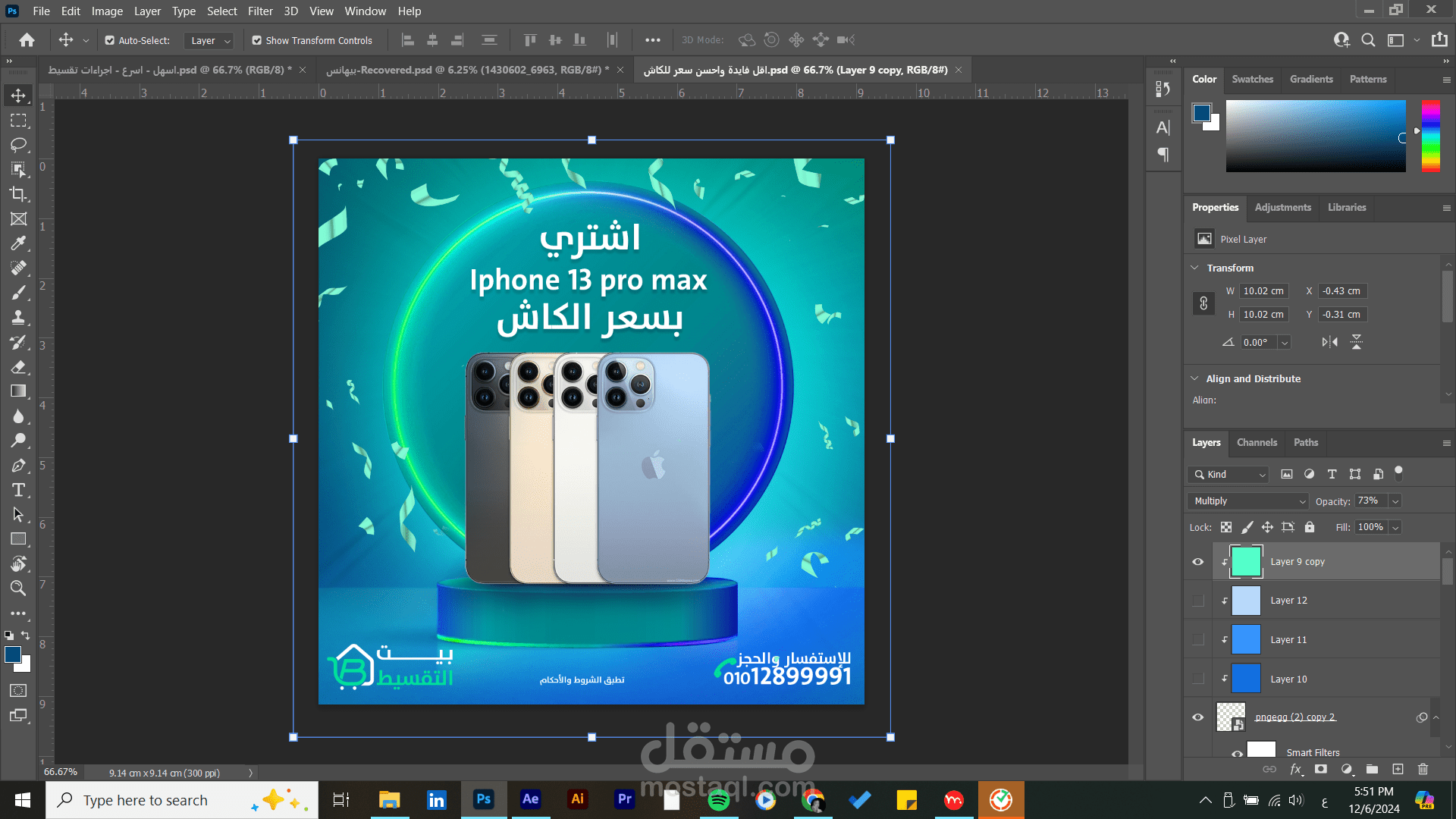1456x819 pixels.
Task: Uncheck Show Transform Controls
Action: 257,40
